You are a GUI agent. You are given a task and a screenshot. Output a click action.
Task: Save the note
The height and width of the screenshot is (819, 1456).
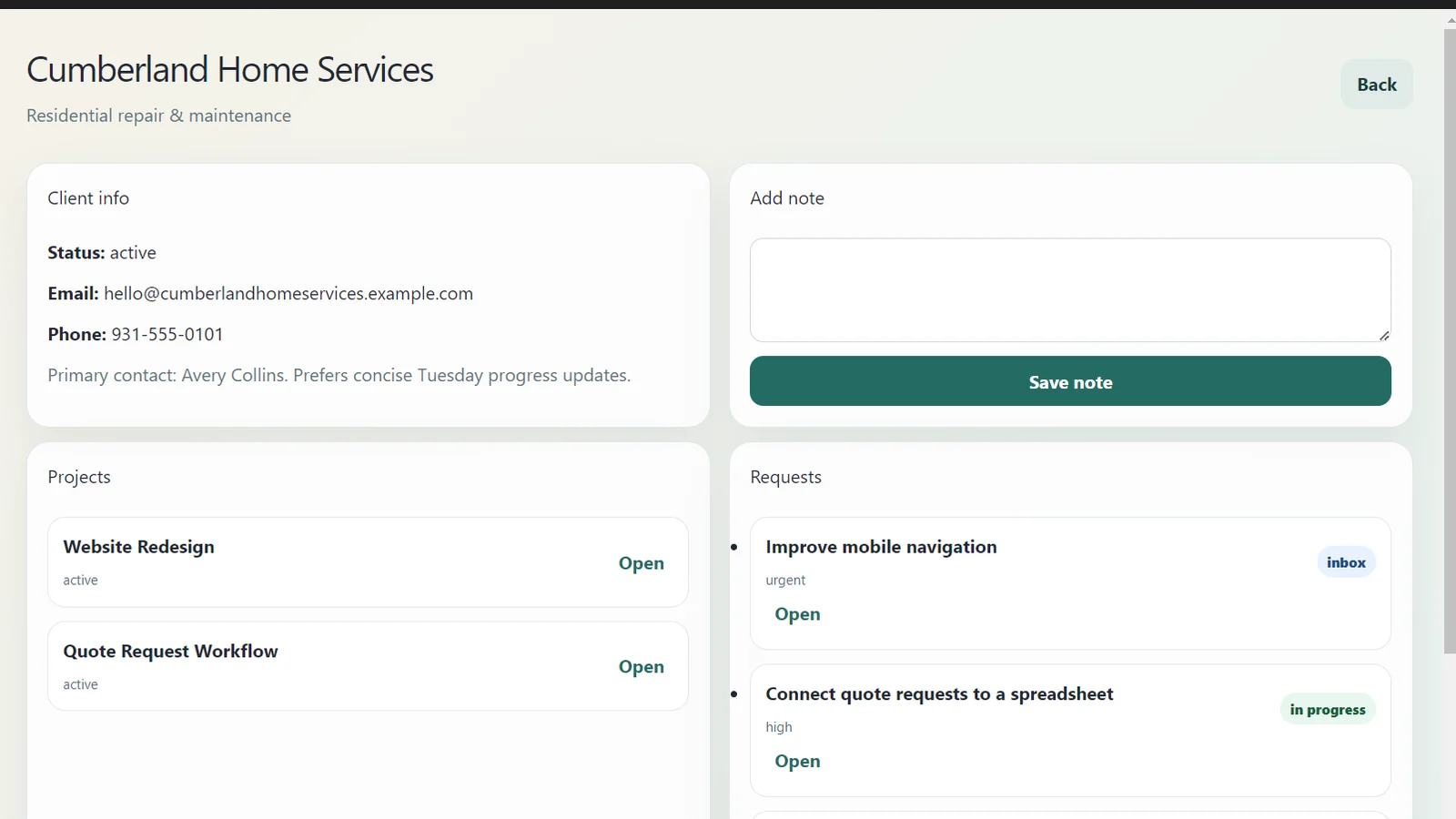pyautogui.click(x=1070, y=381)
